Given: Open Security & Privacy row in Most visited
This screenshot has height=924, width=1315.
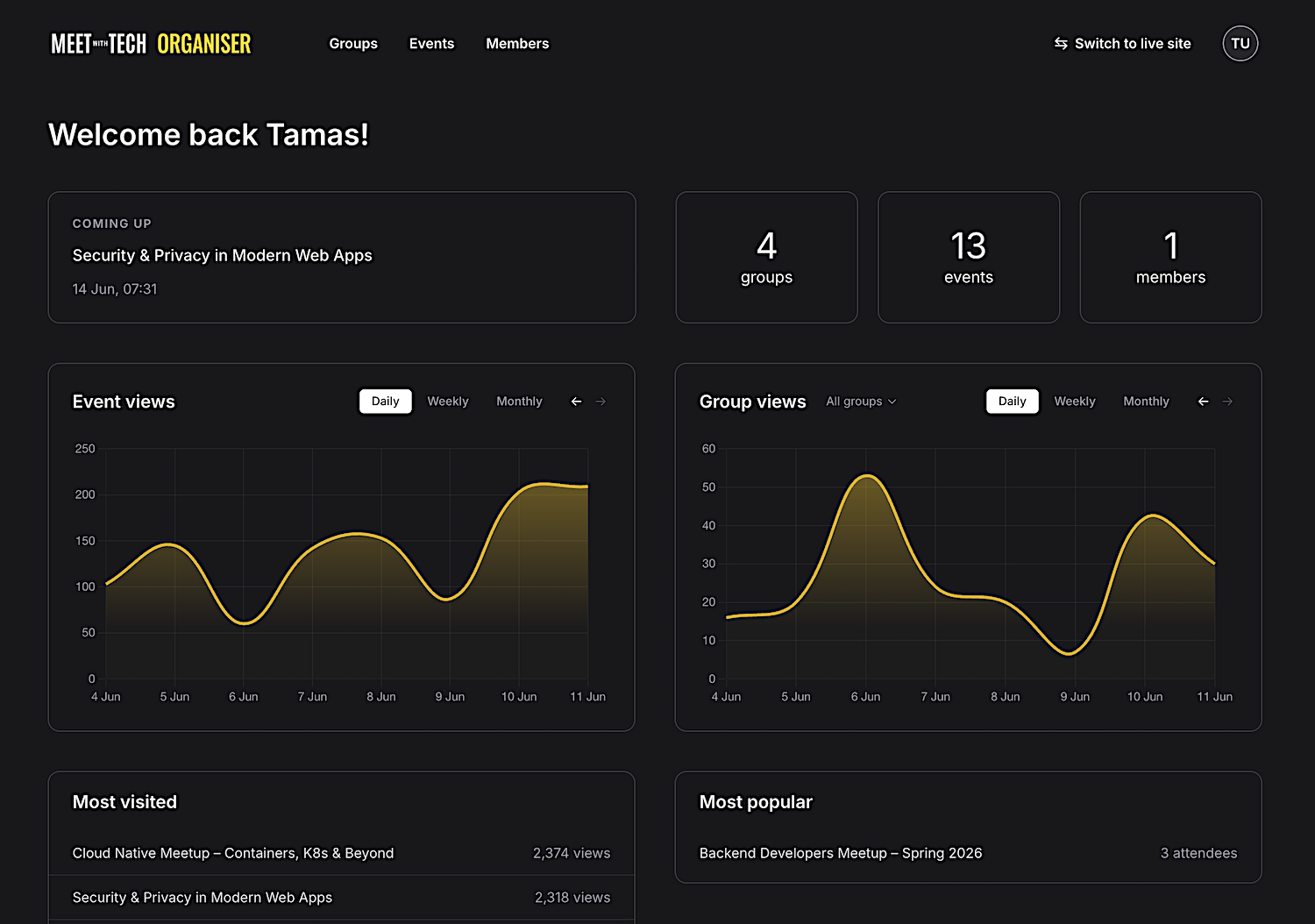Looking at the screenshot, I should click(x=342, y=898).
